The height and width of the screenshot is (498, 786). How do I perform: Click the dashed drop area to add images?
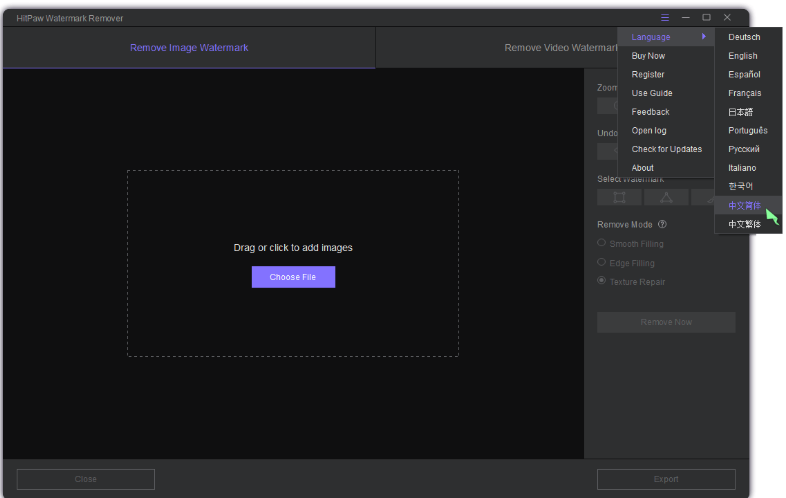tap(292, 210)
